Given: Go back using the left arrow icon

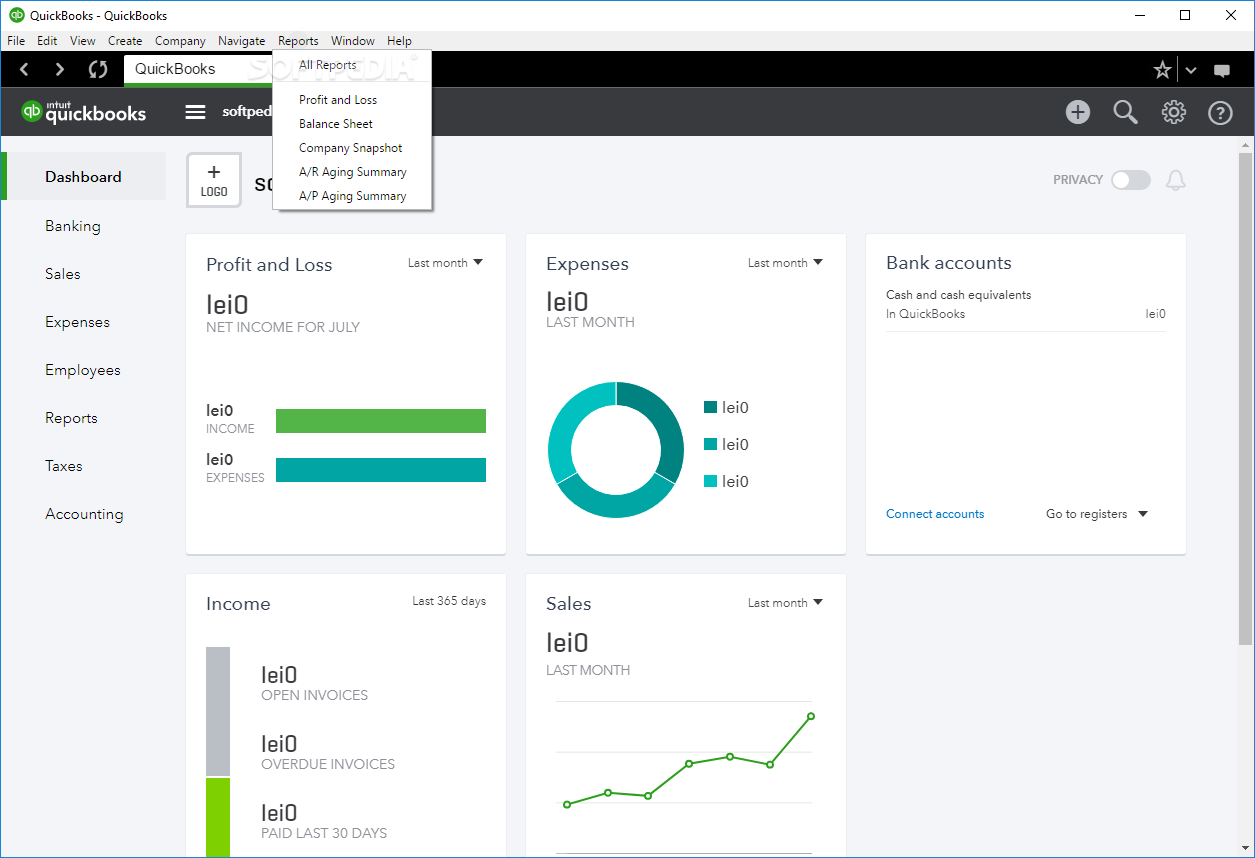Looking at the screenshot, I should 25,69.
